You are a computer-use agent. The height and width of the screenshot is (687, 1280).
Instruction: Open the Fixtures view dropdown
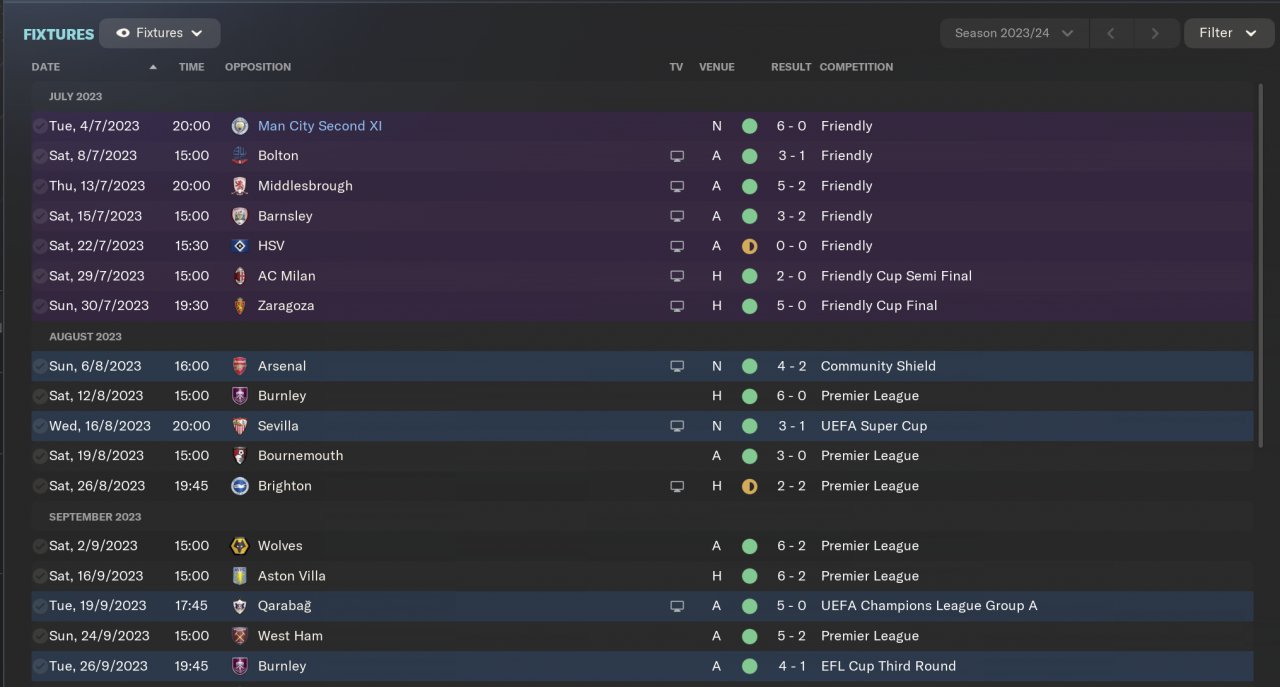(x=160, y=33)
